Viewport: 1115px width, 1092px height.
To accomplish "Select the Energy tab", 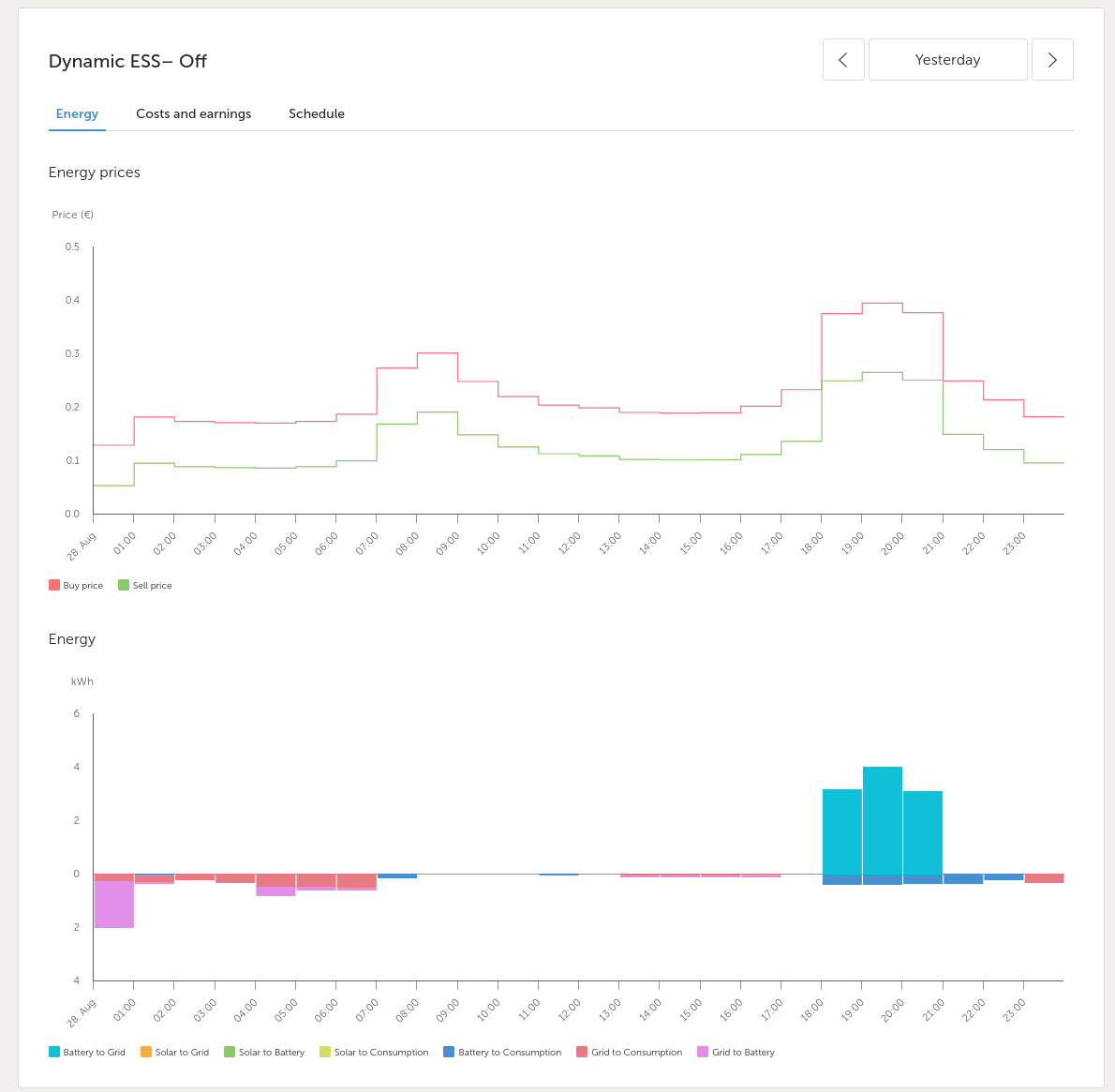I will [77, 113].
